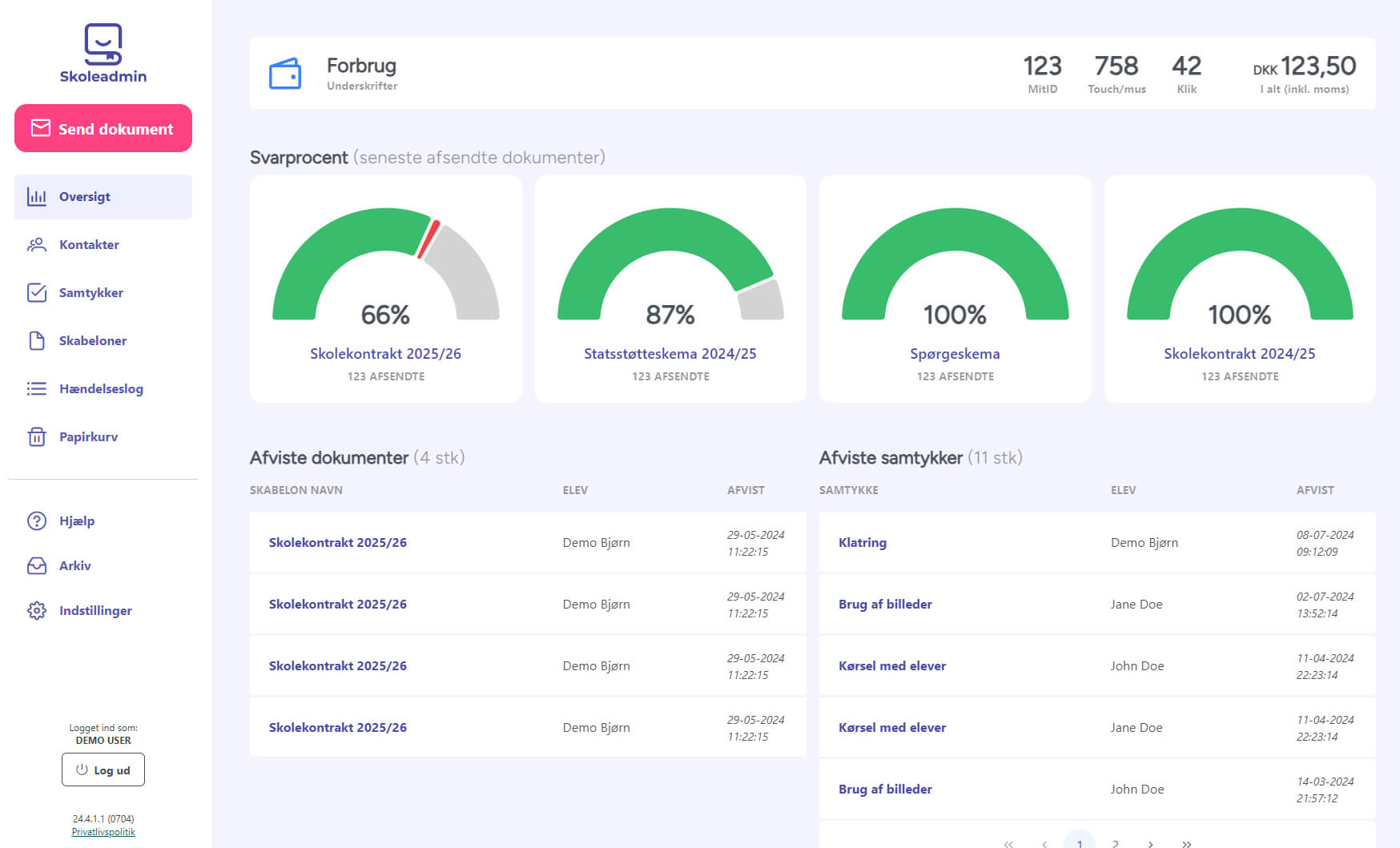Open Brug af billeder for Jane Doe
Viewport: 1400px width, 848px height.
coord(885,604)
